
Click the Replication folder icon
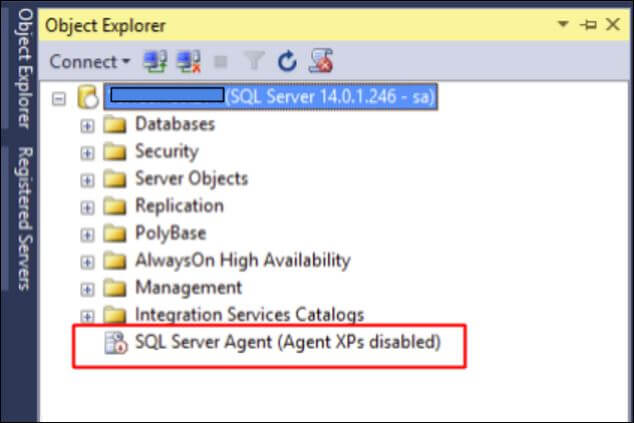click(115, 207)
